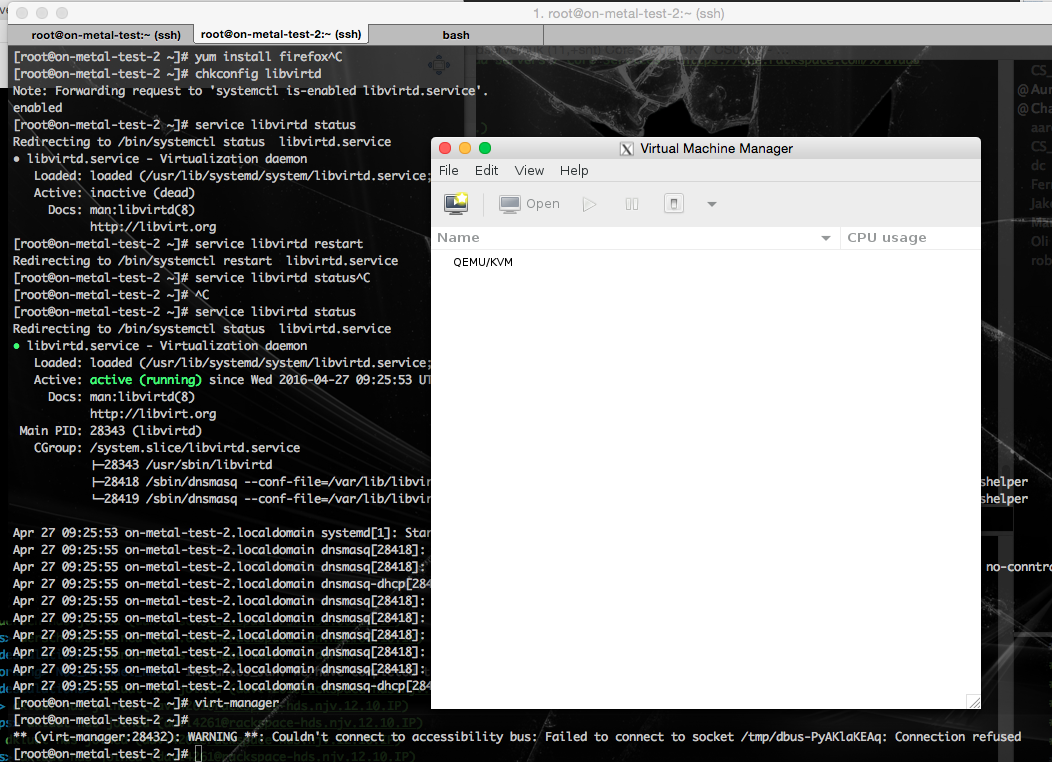Grab the window resize grip corner
Viewport: 1052px width, 762px height.
(x=973, y=701)
